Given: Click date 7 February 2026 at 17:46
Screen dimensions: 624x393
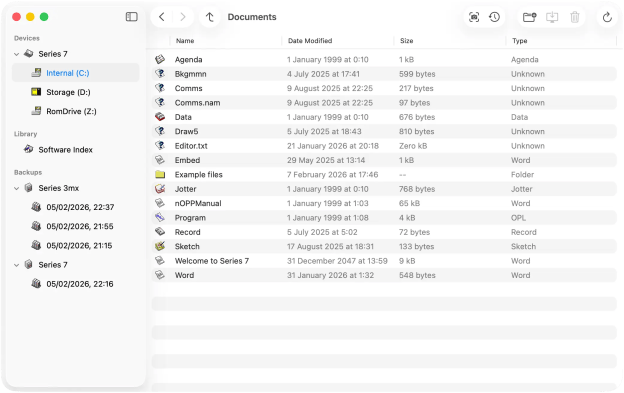Looking at the screenshot, I should click(332, 175).
